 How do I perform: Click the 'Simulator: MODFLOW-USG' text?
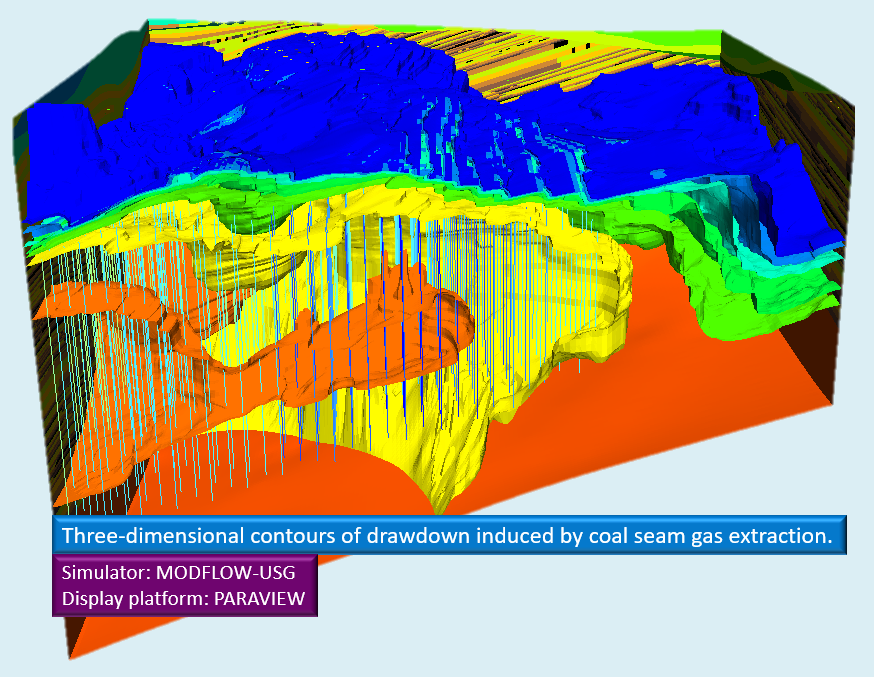click(x=178, y=573)
